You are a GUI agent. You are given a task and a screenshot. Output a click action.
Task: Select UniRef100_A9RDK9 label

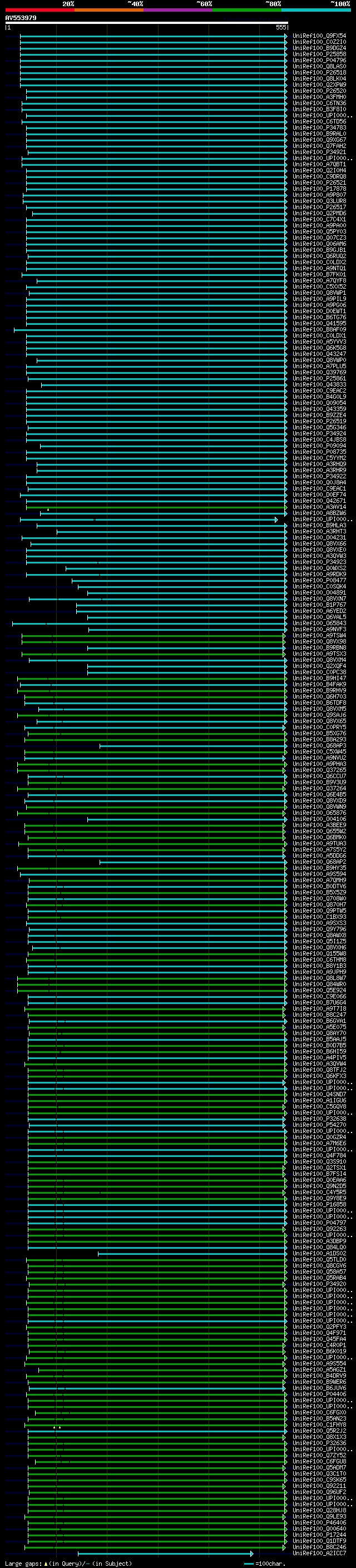[x=319, y=574]
